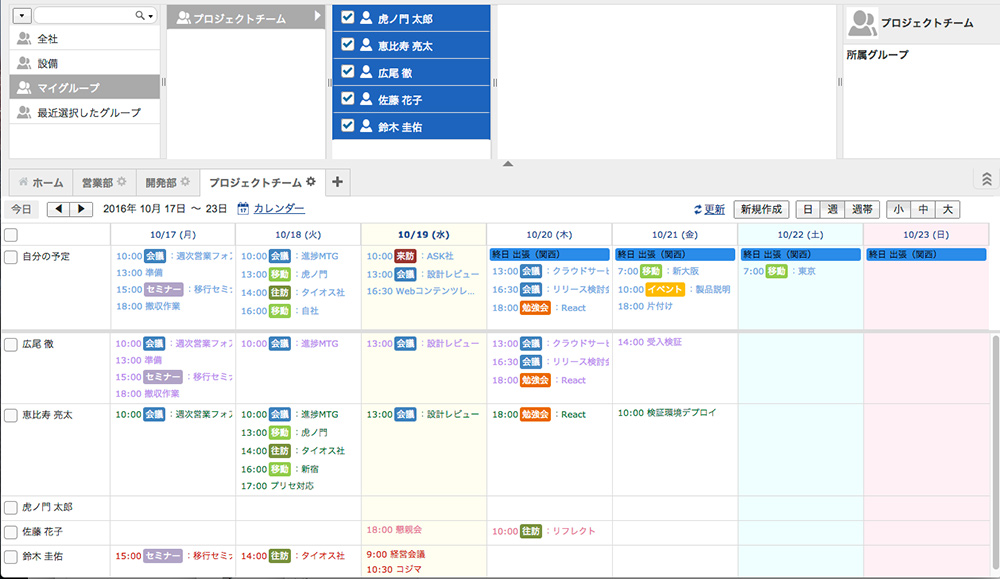Click the gear icon on プロジェクトチーム tab
Screen dimensions: 1000x579
click(x=311, y=182)
